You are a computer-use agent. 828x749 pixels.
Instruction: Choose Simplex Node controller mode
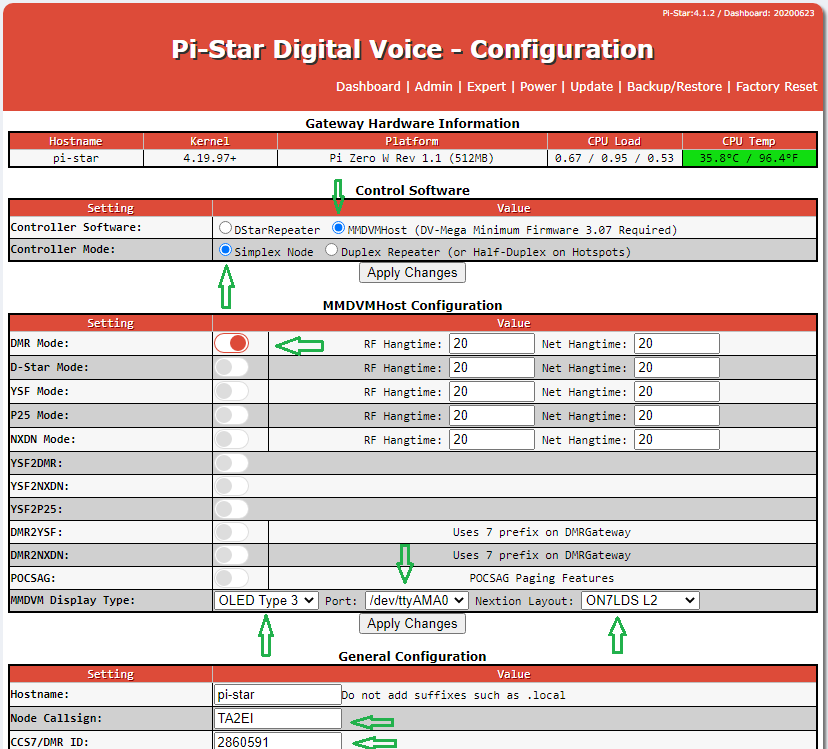click(x=225, y=250)
